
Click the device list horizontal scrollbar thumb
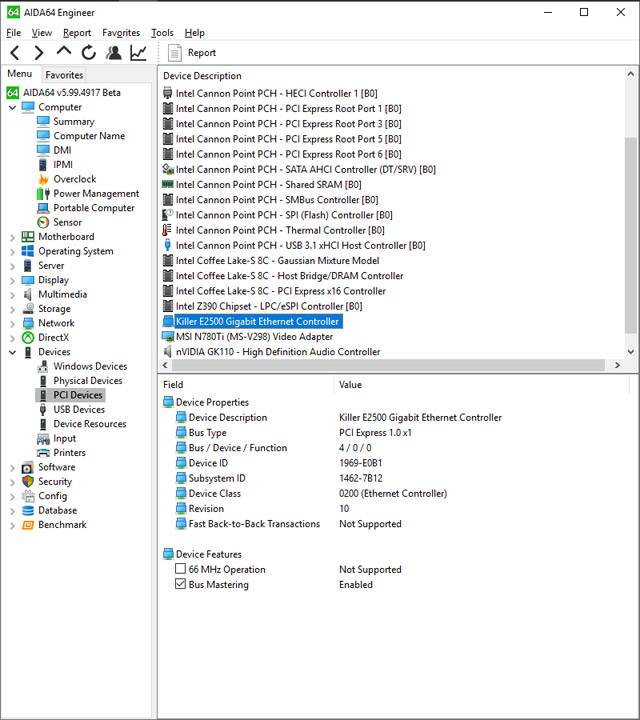pyautogui.click(x=388, y=365)
